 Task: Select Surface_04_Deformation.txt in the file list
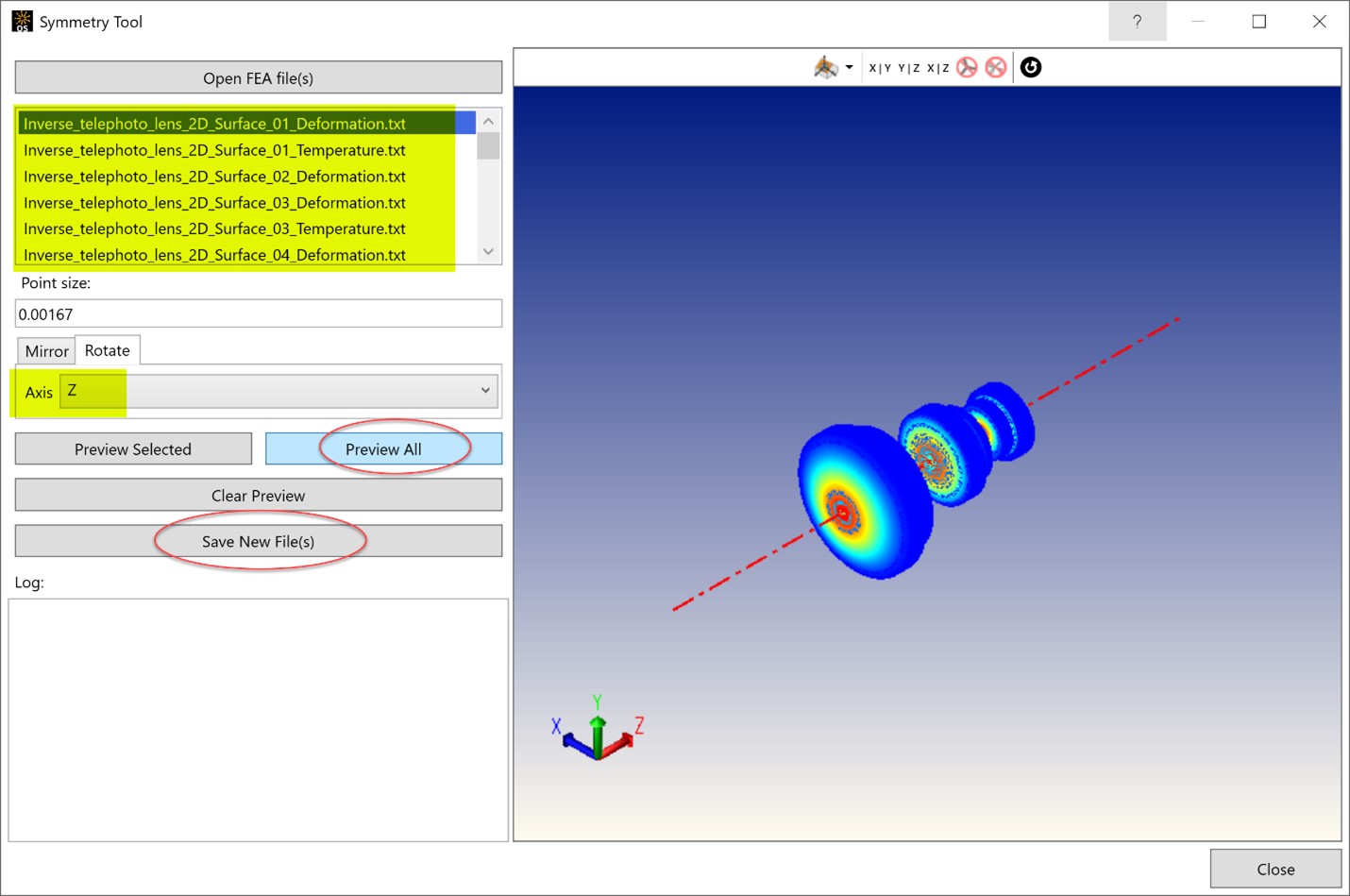click(246, 254)
